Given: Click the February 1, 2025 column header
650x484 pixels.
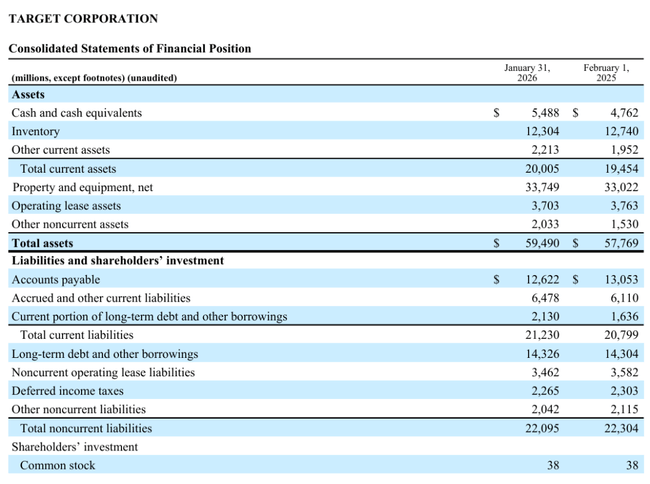Looking at the screenshot, I should coord(605,72).
